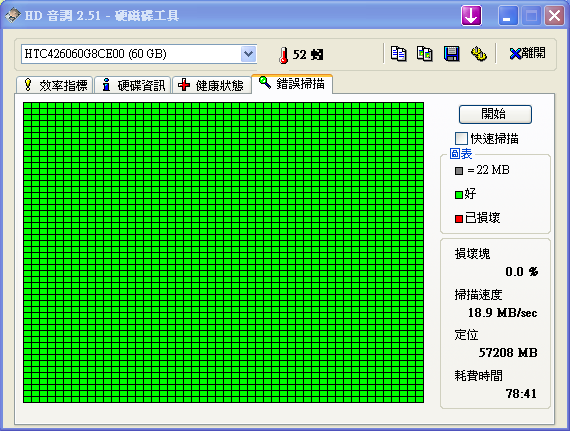This screenshot has width=570, height=431.
Task: Click the green block scan map
Action: [x=223, y=252]
